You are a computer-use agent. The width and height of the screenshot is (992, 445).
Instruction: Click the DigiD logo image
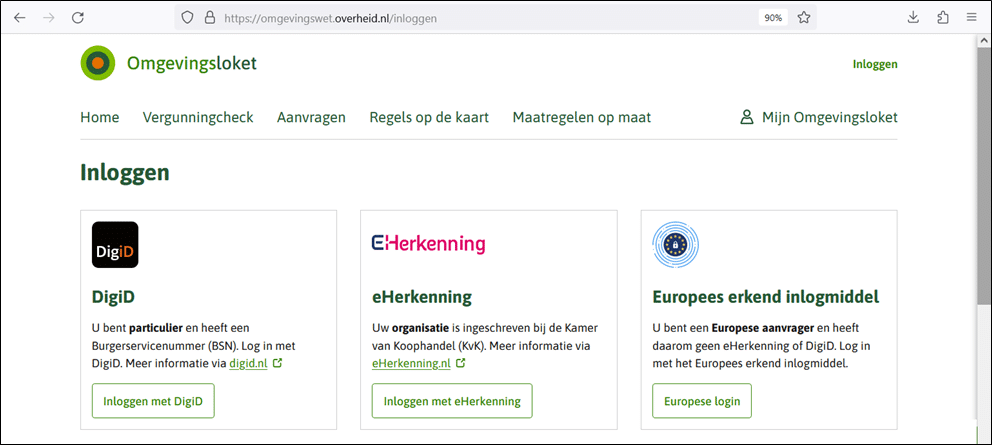pos(115,244)
